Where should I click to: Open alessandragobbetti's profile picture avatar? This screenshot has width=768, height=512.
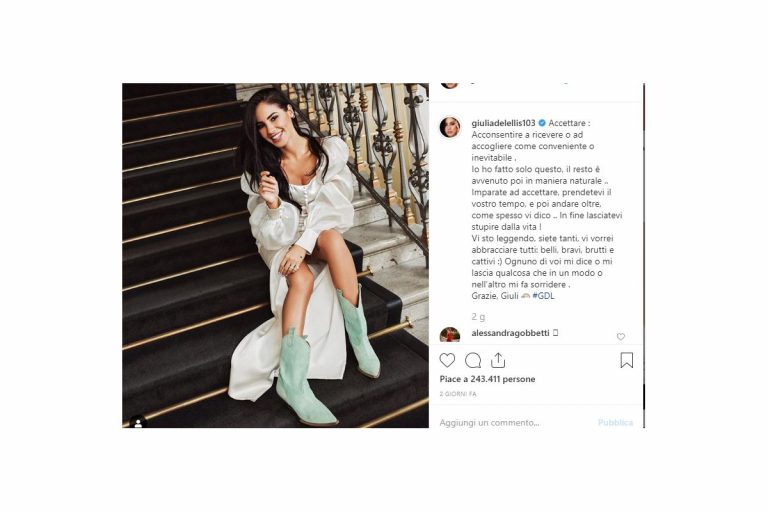(x=450, y=335)
